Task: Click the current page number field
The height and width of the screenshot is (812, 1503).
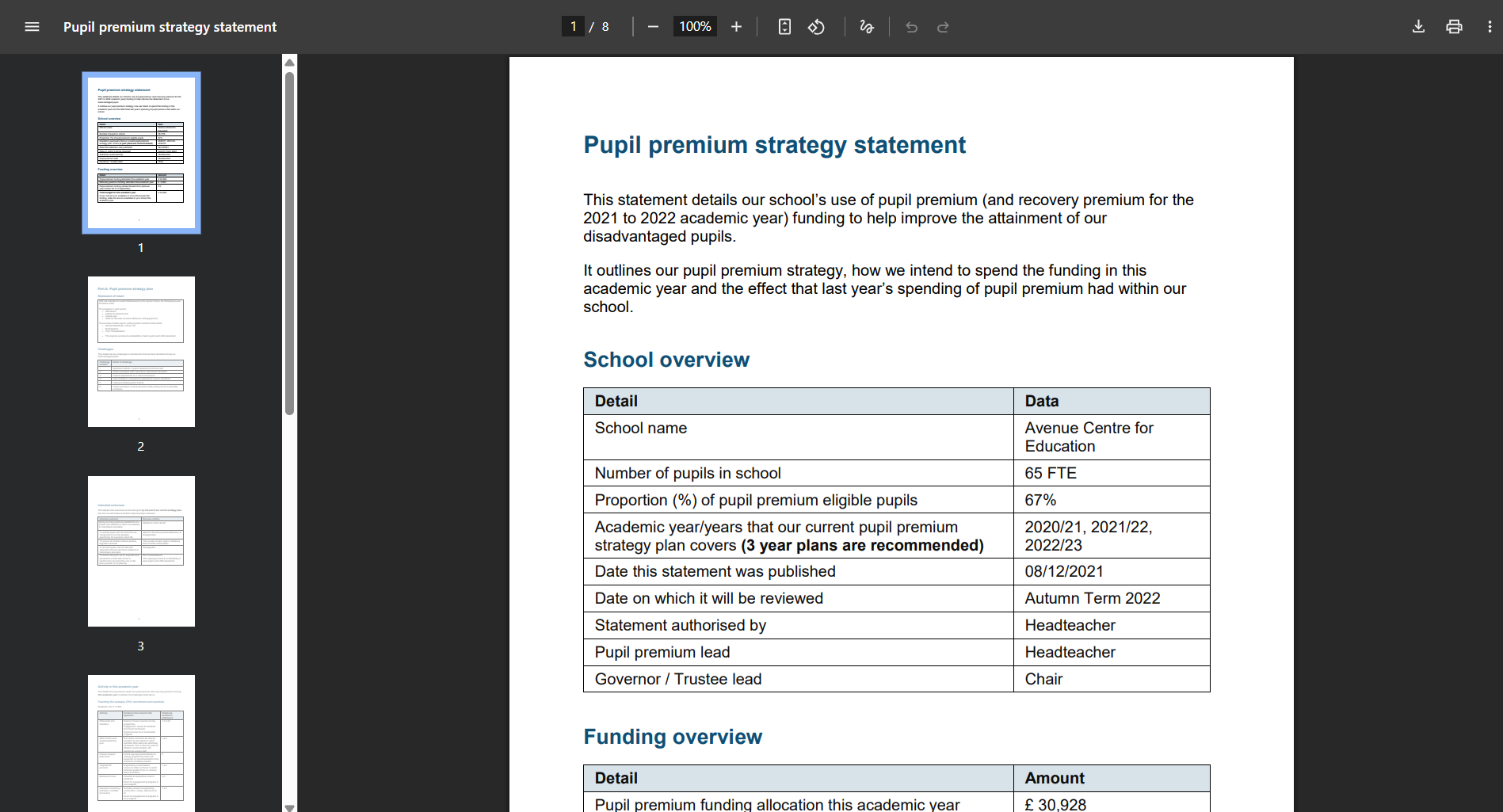Action: (x=573, y=27)
